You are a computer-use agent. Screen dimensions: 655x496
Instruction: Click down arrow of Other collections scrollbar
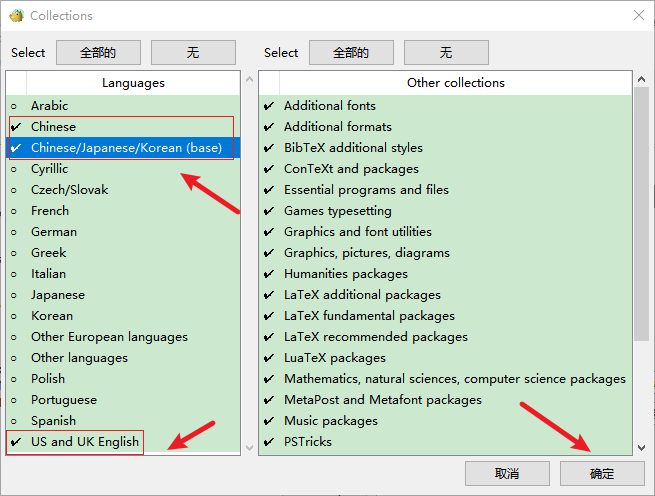pyautogui.click(x=642, y=448)
